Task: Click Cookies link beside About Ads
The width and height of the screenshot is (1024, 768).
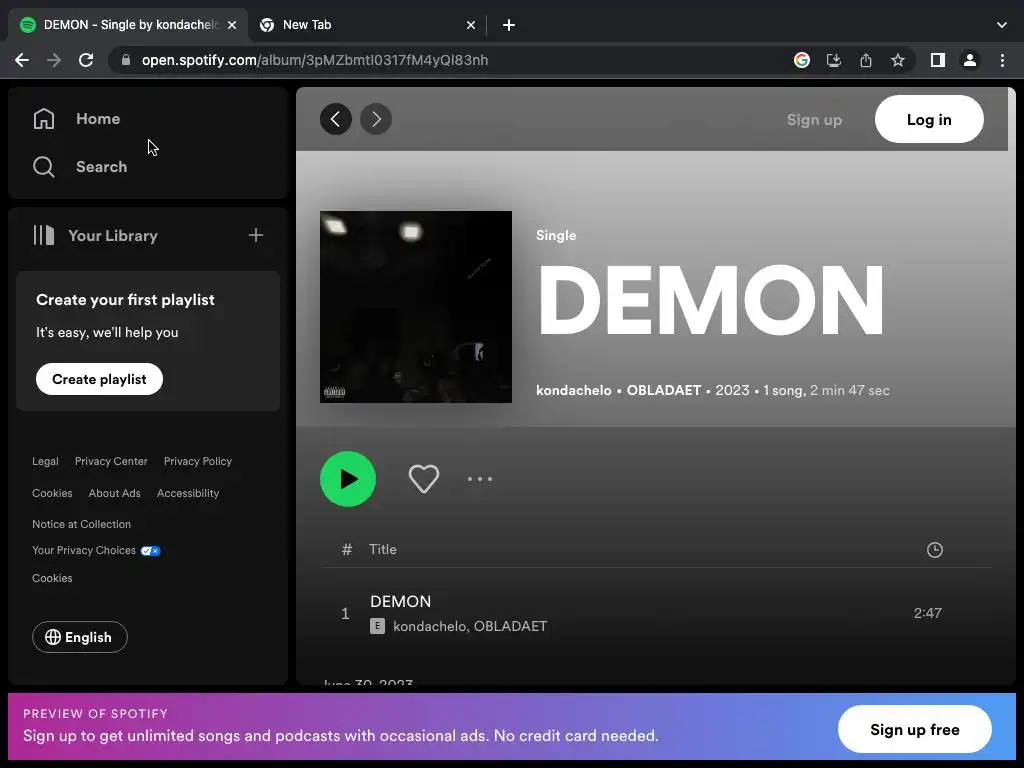Action: coord(52,493)
